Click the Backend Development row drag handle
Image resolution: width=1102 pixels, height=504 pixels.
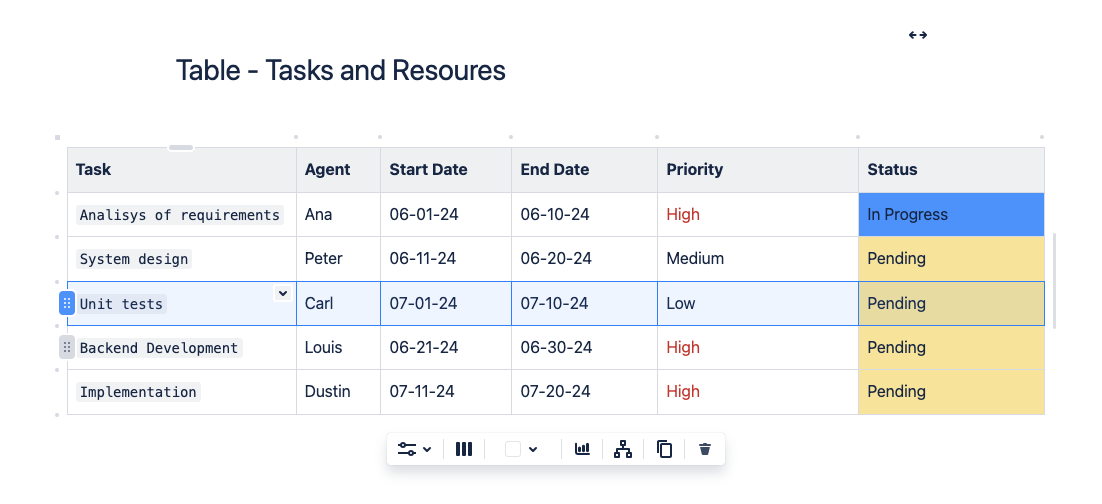pyautogui.click(x=67, y=348)
